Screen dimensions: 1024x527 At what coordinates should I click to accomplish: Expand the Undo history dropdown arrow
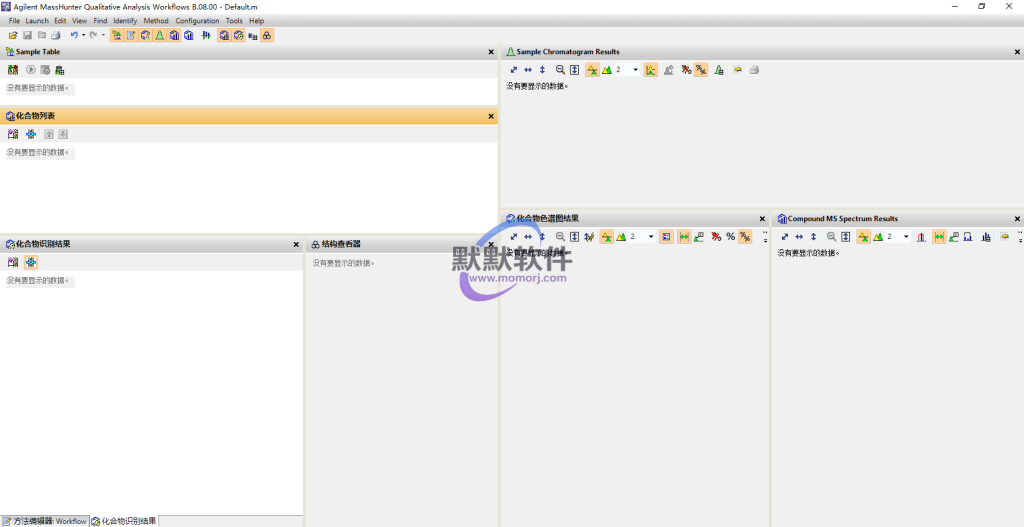tap(83, 36)
